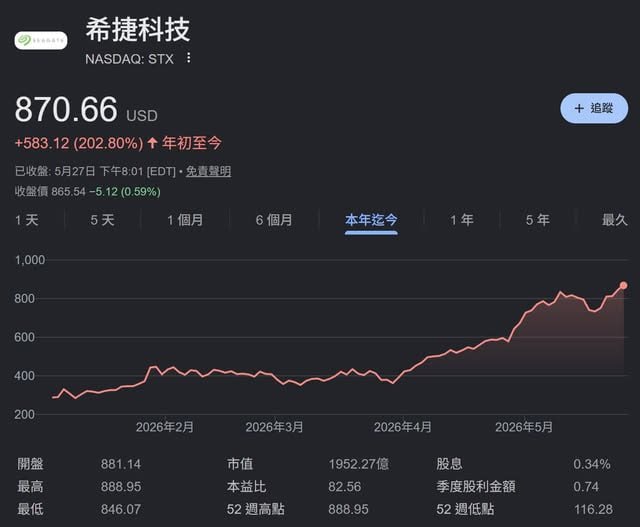Click the 1952.27億 market cap value

click(359, 464)
